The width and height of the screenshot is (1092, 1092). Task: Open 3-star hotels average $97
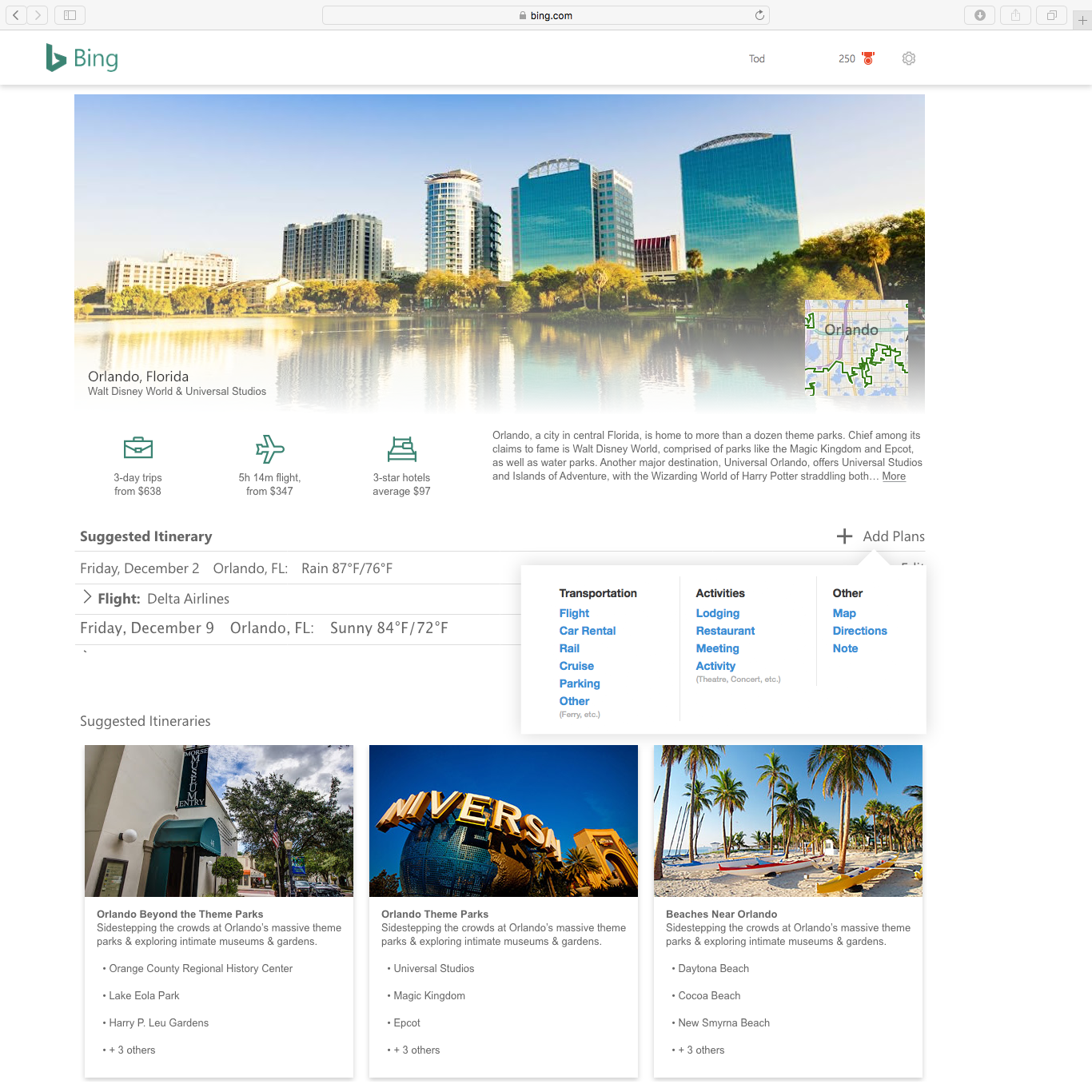click(x=401, y=484)
